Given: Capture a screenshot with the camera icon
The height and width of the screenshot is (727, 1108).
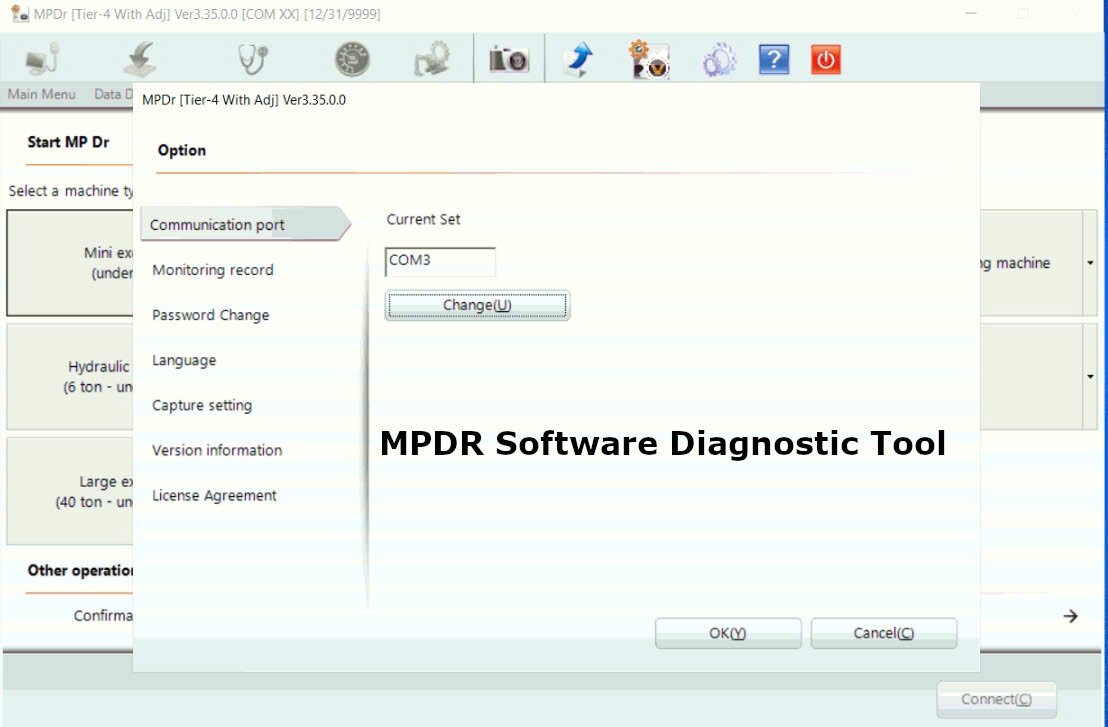Looking at the screenshot, I should point(508,58).
